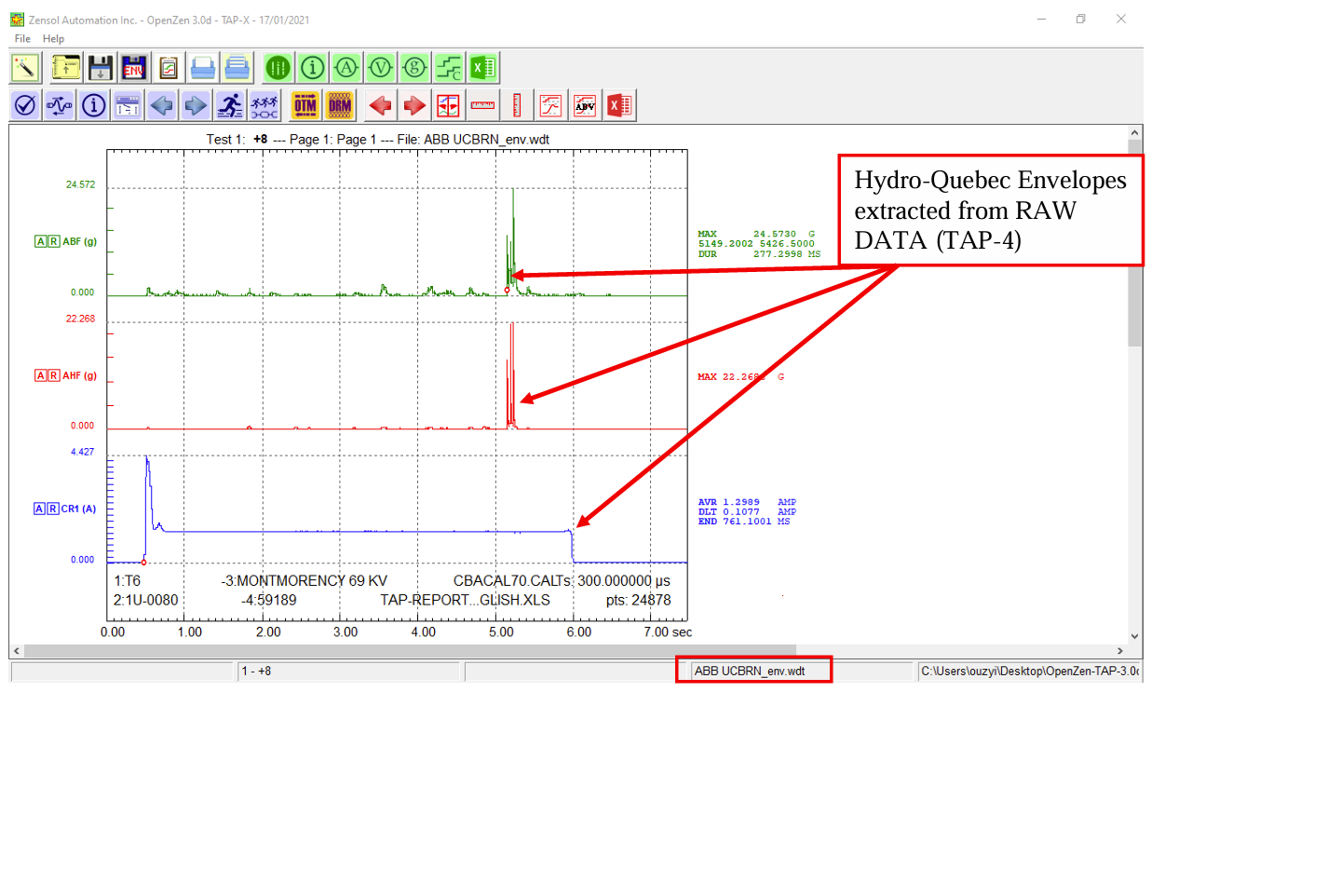1341x896 pixels.
Task: Click the green Excel export icon
Action: click(x=483, y=68)
